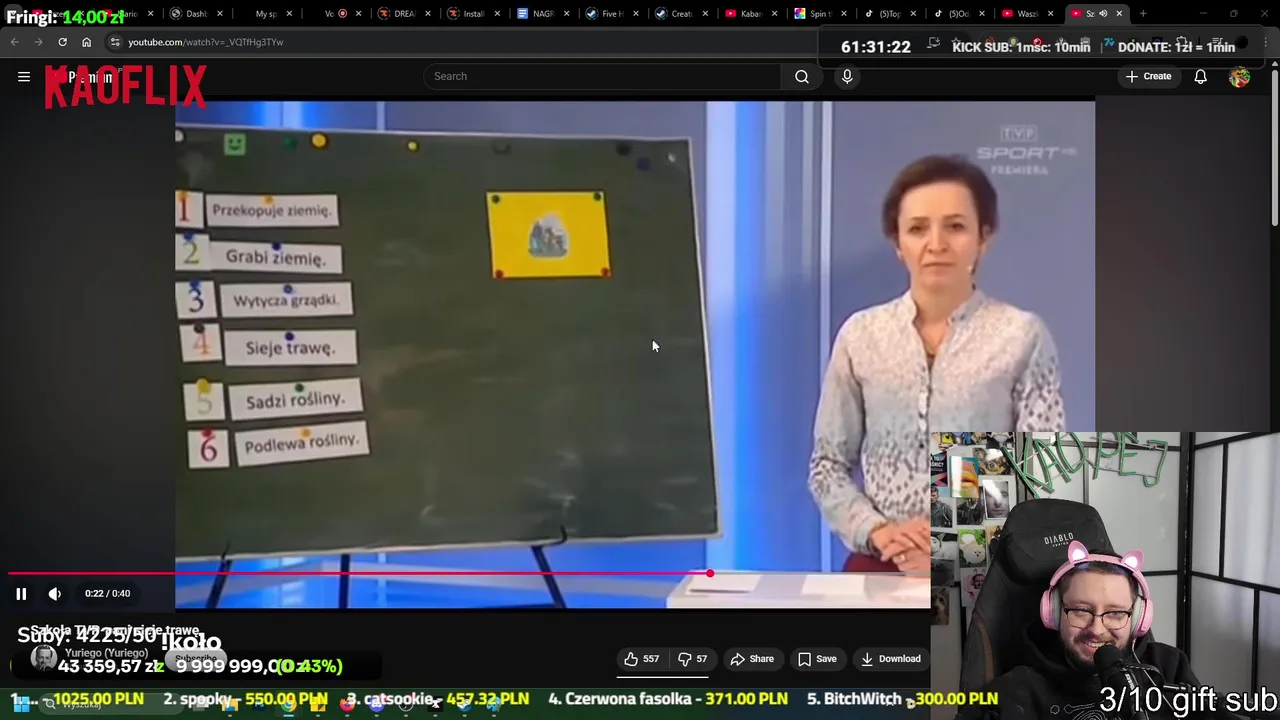This screenshot has width=1280, height=720.
Task: Click the red video progress bar handle
Action: point(710,573)
